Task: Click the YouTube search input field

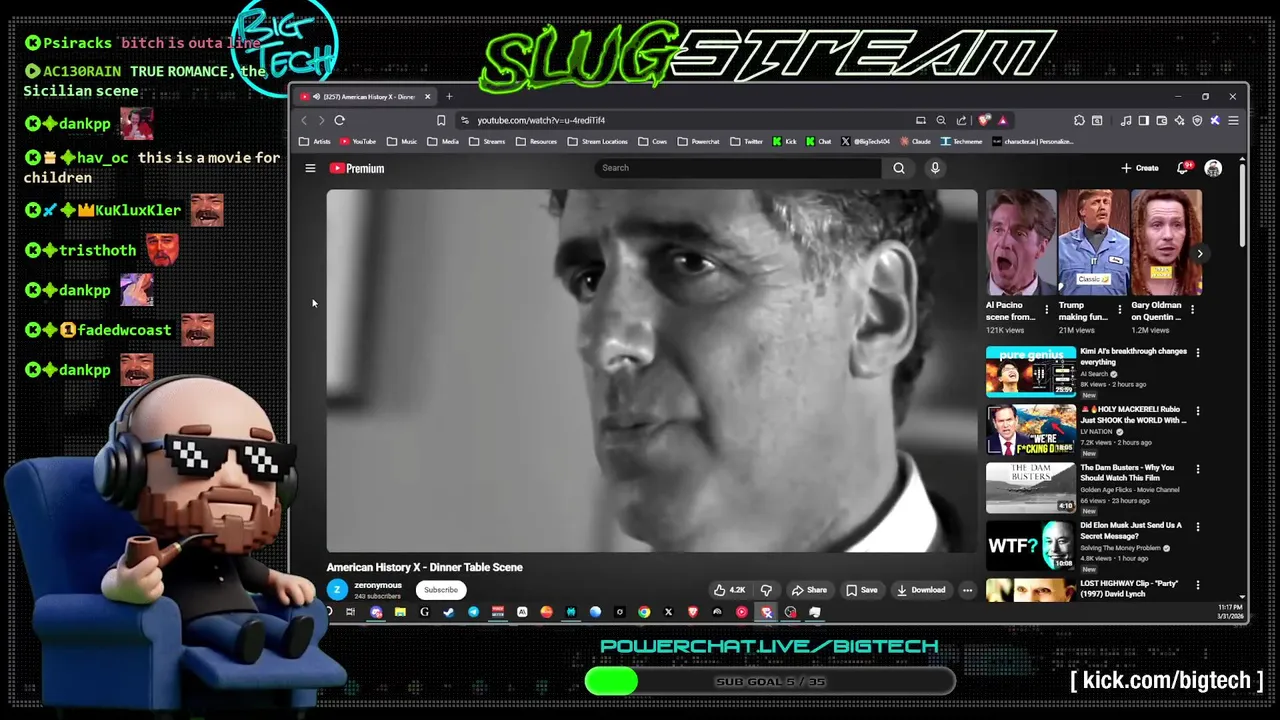Action: click(x=738, y=168)
